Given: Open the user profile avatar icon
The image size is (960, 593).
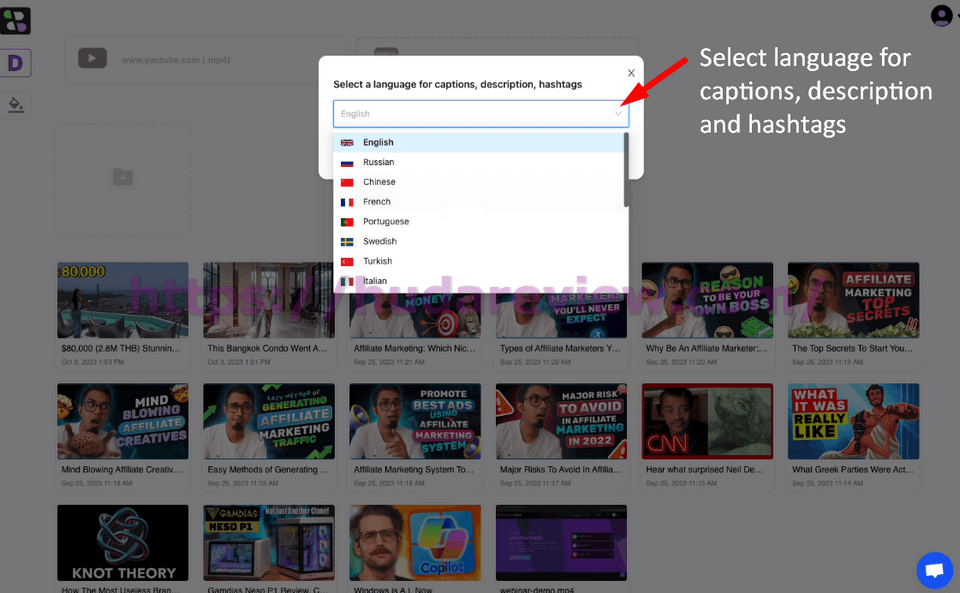Looking at the screenshot, I should pos(941,16).
